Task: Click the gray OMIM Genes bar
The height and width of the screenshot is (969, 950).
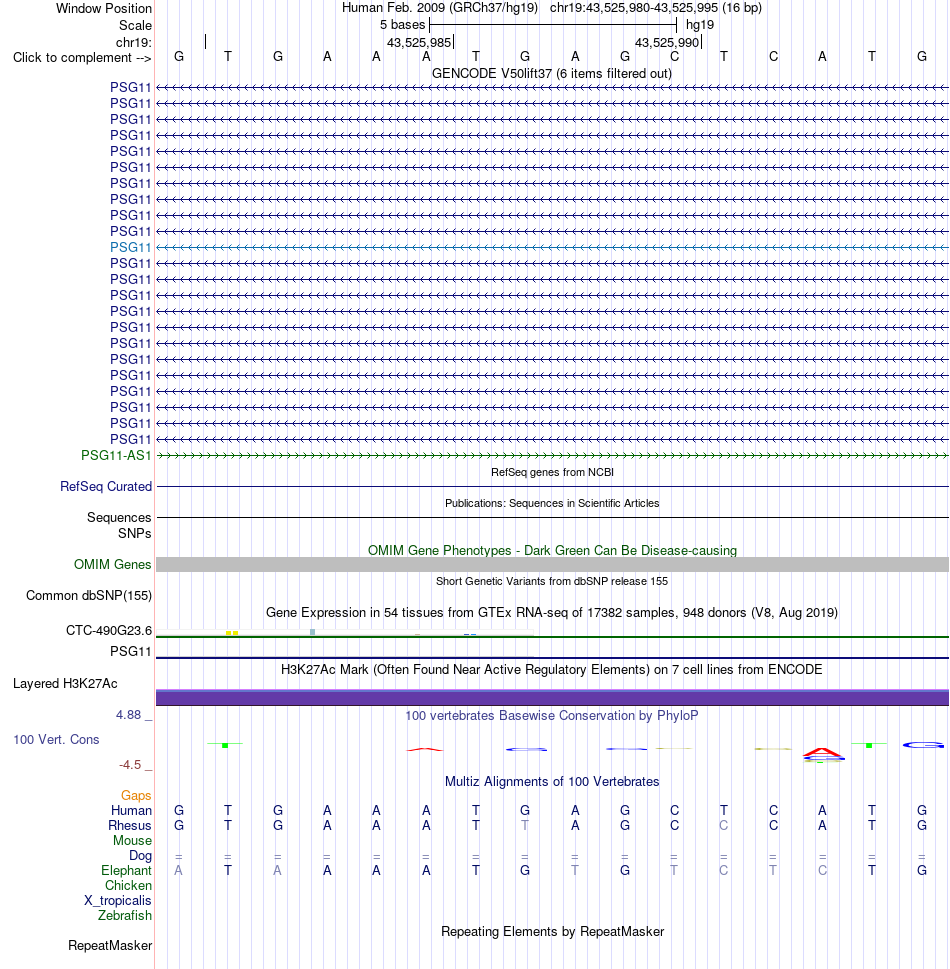Action: point(552,564)
